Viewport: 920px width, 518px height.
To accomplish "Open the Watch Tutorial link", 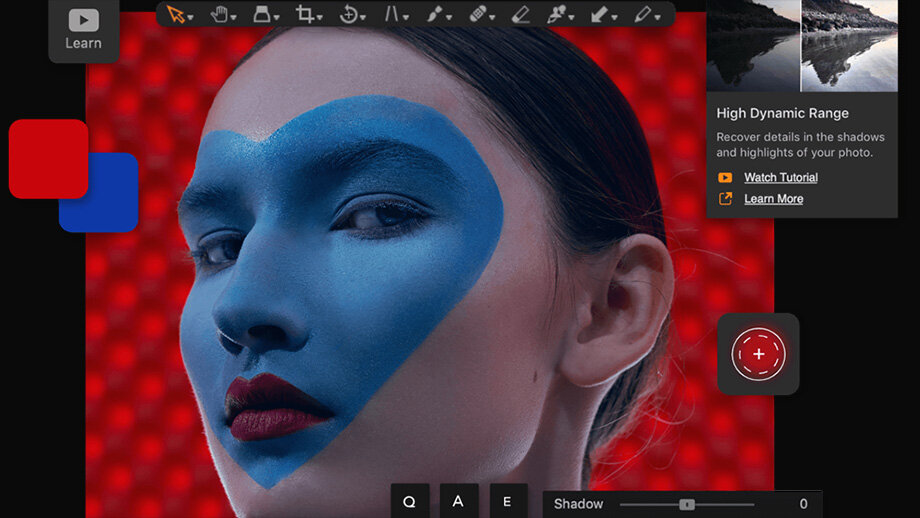I will point(781,177).
